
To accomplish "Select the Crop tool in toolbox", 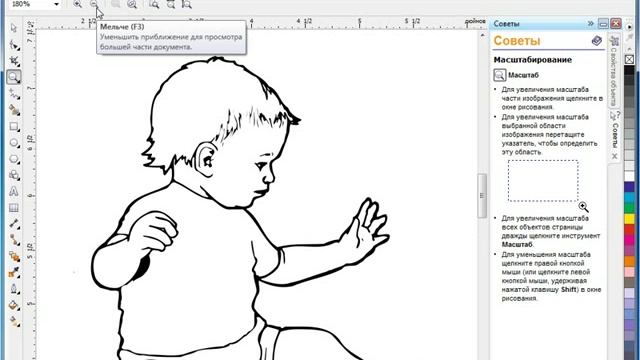I will coord(14,61).
